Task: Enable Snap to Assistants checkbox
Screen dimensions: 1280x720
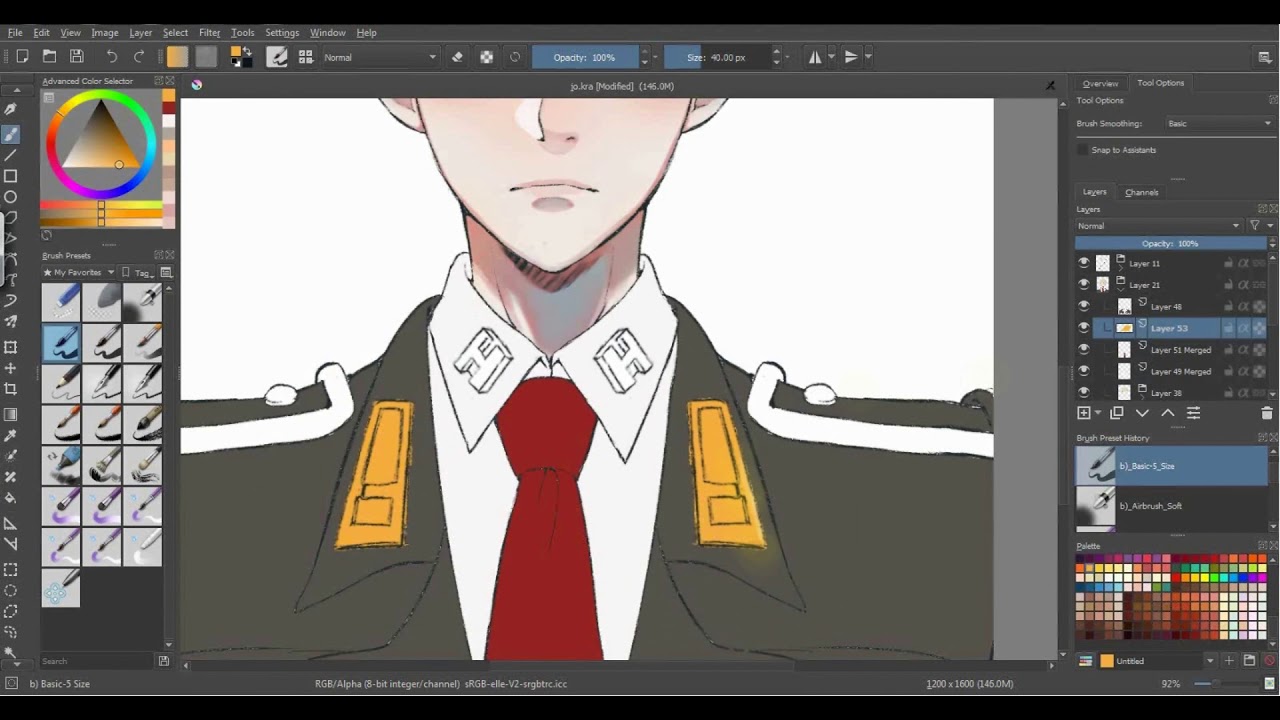Action: tap(1083, 150)
